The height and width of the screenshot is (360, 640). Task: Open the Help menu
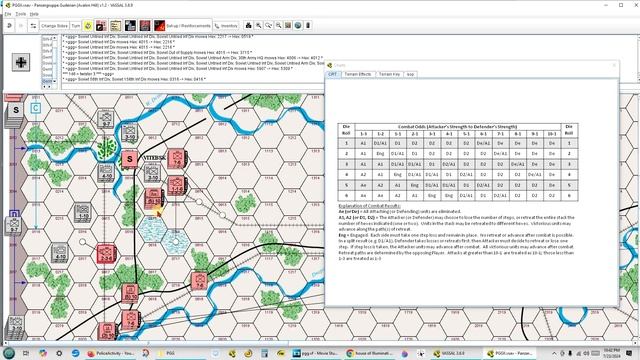coord(34,14)
